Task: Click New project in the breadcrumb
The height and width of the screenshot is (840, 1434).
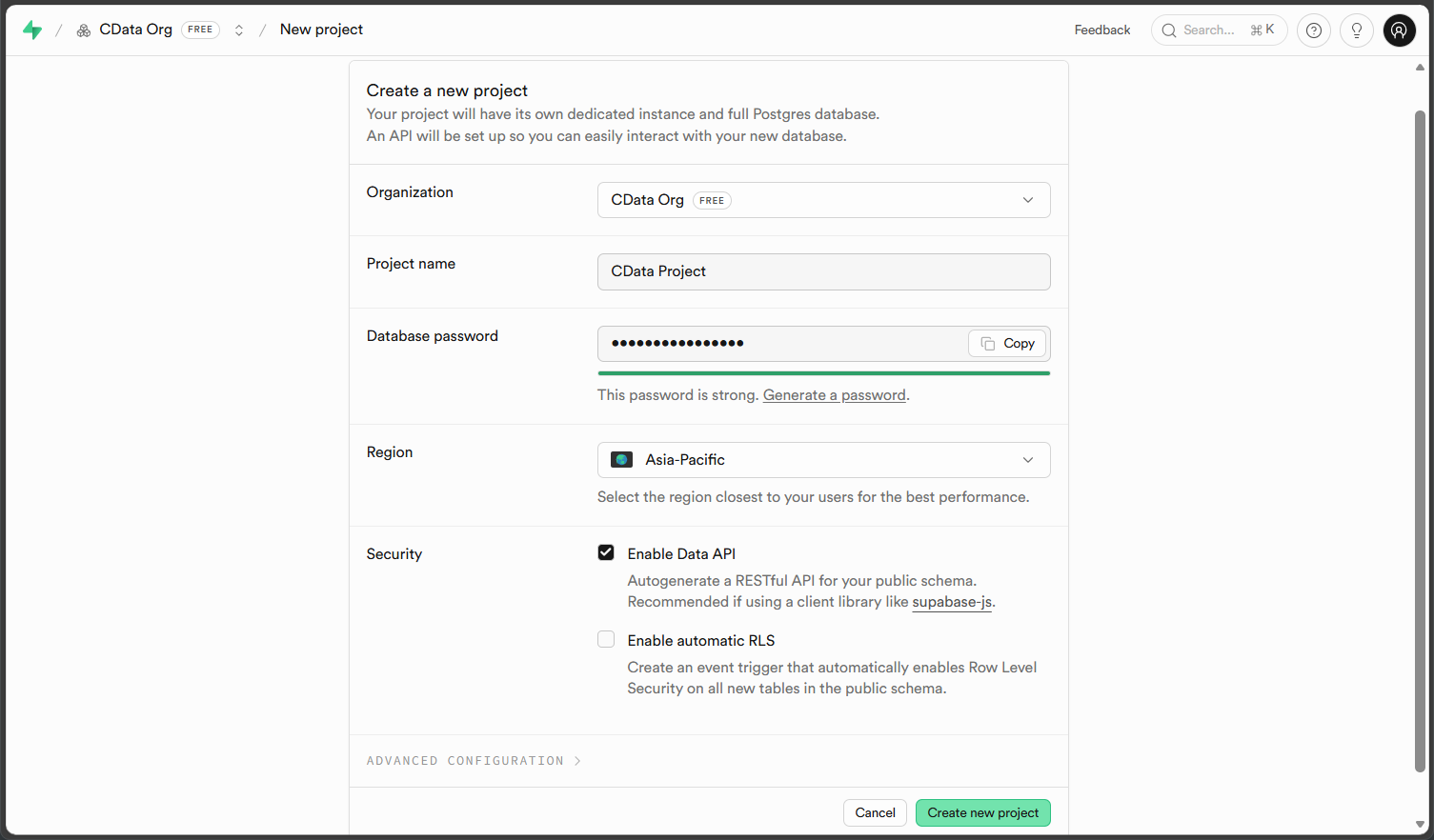Action: [x=321, y=30]
